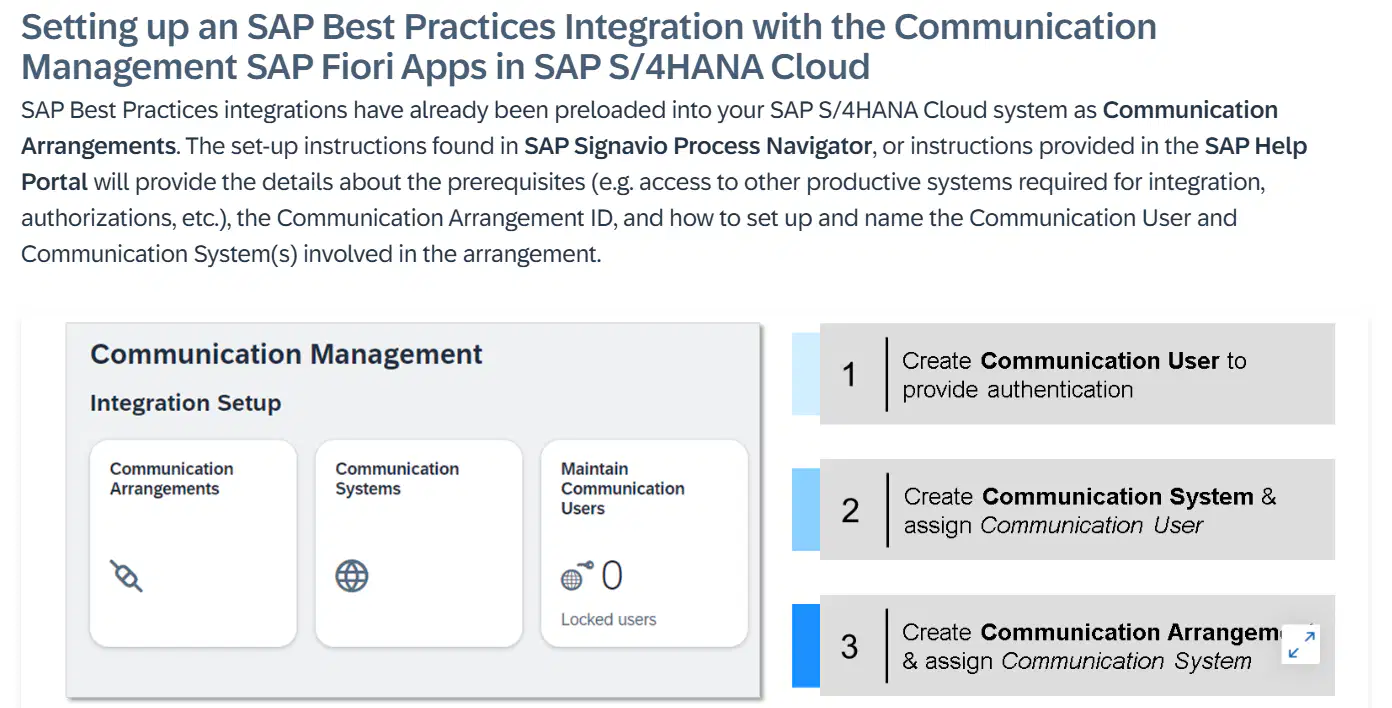
Task: Click the light blue step 1 color bar
Action: coord(806,374)
